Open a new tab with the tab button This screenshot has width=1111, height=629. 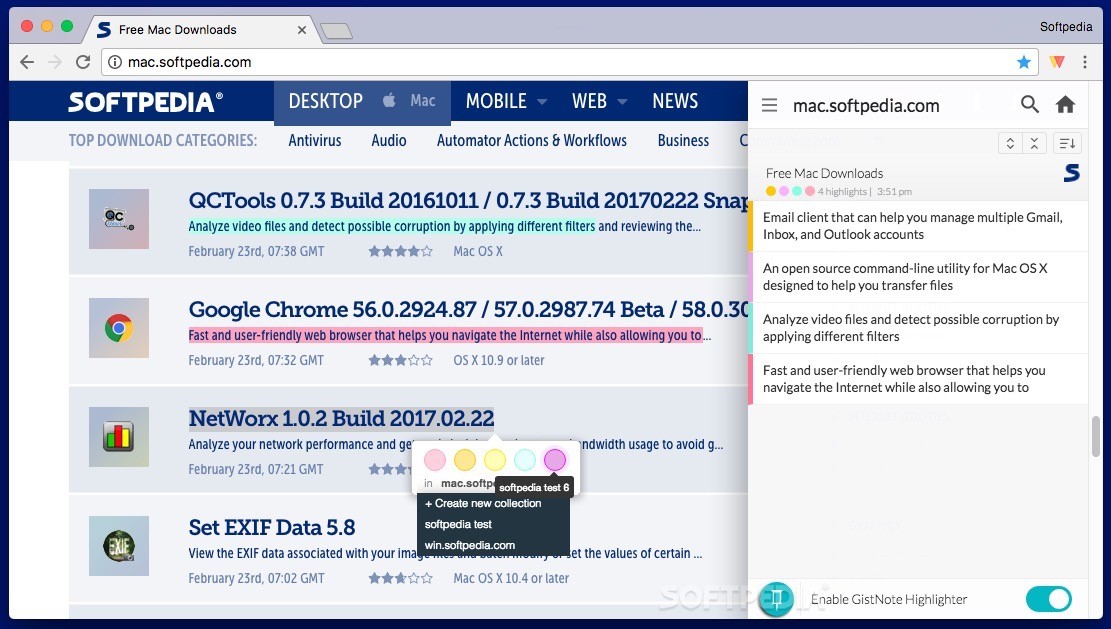click(336, 30)
